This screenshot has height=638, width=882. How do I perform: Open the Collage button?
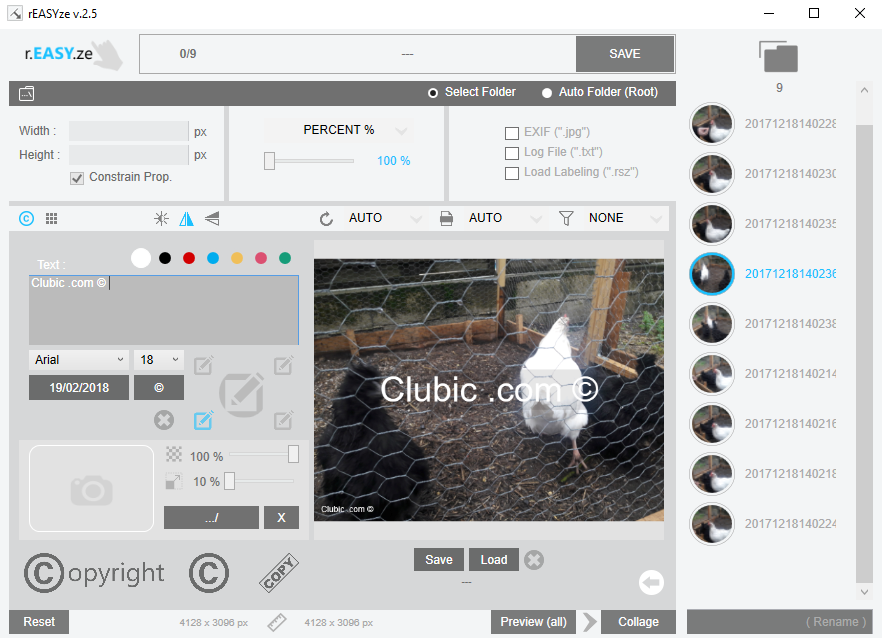coord(638,622)
